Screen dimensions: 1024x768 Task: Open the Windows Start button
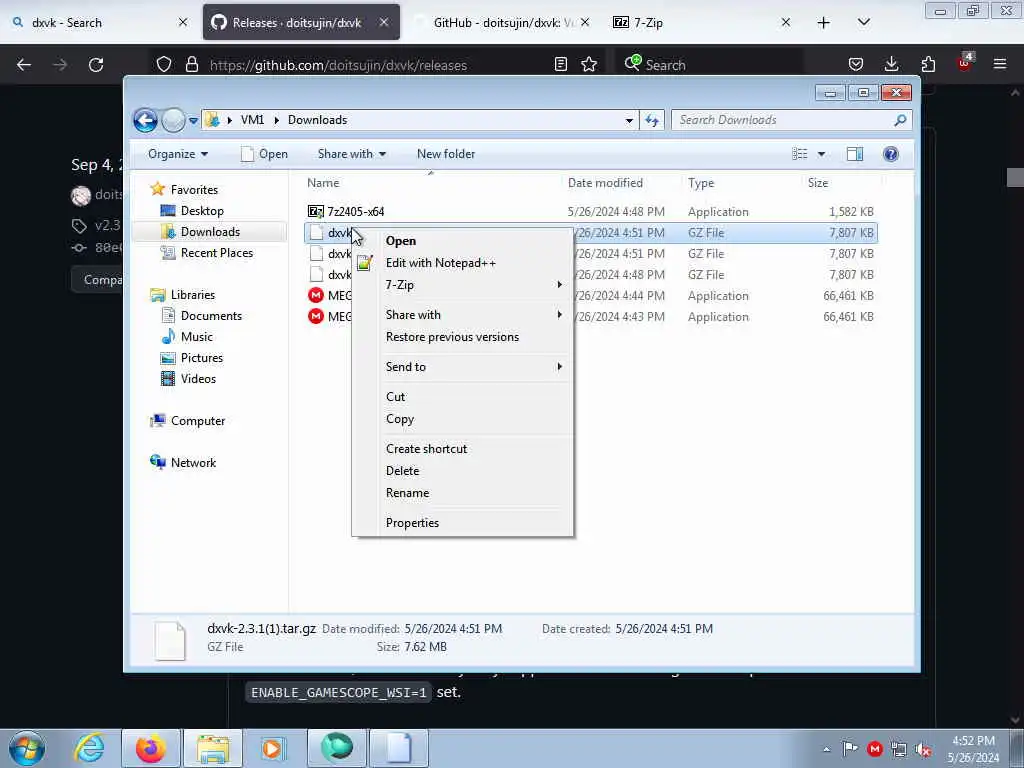point(27,748)
